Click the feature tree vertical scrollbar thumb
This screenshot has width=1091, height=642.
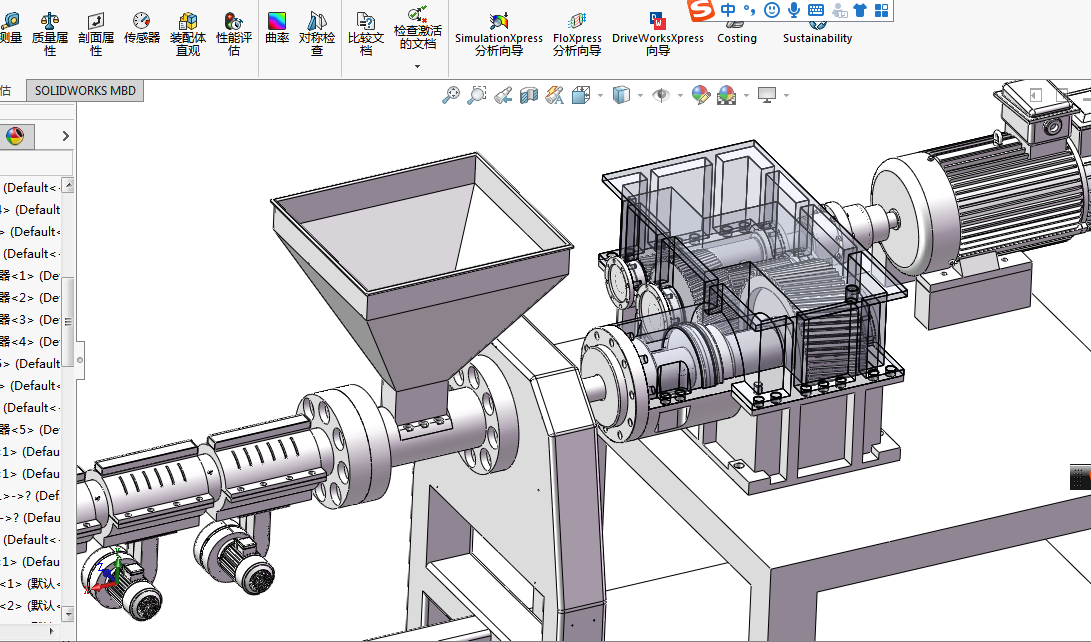[x=67, y=321]
